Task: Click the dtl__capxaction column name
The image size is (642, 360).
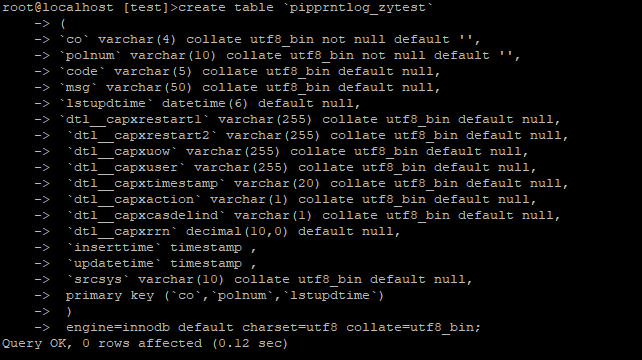Action: tap(134, 199)
